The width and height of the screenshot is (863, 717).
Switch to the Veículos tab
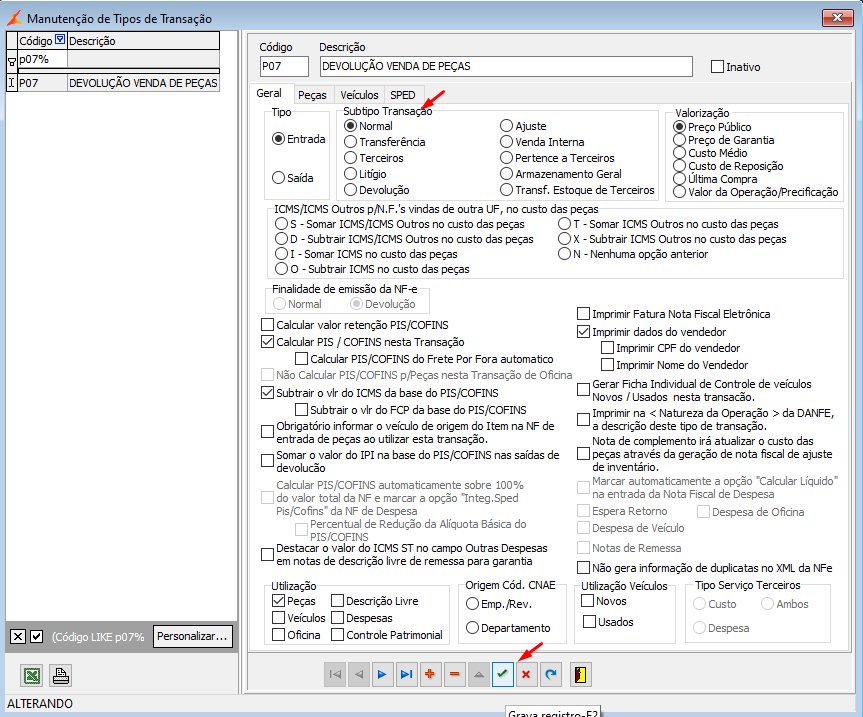coord(359,95)
